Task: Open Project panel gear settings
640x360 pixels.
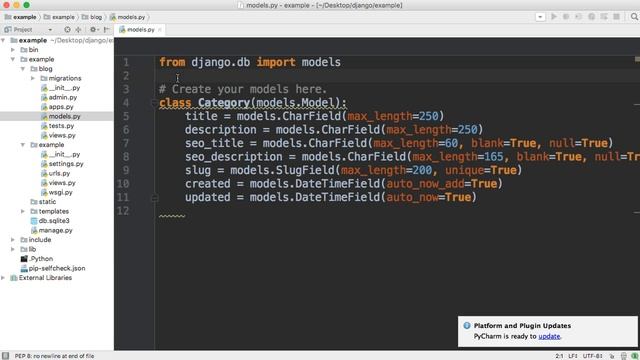Action: pyautogui.click(x=93, y=29)
